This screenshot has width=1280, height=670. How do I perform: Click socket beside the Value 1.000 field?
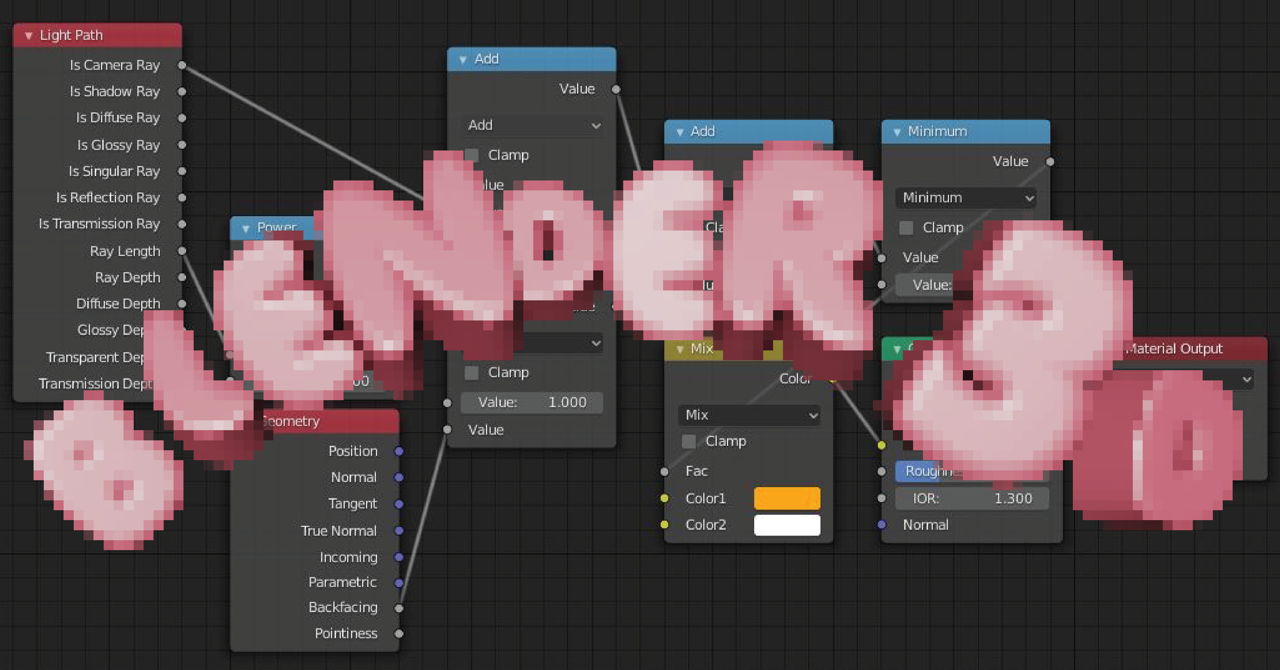[448, 402]
